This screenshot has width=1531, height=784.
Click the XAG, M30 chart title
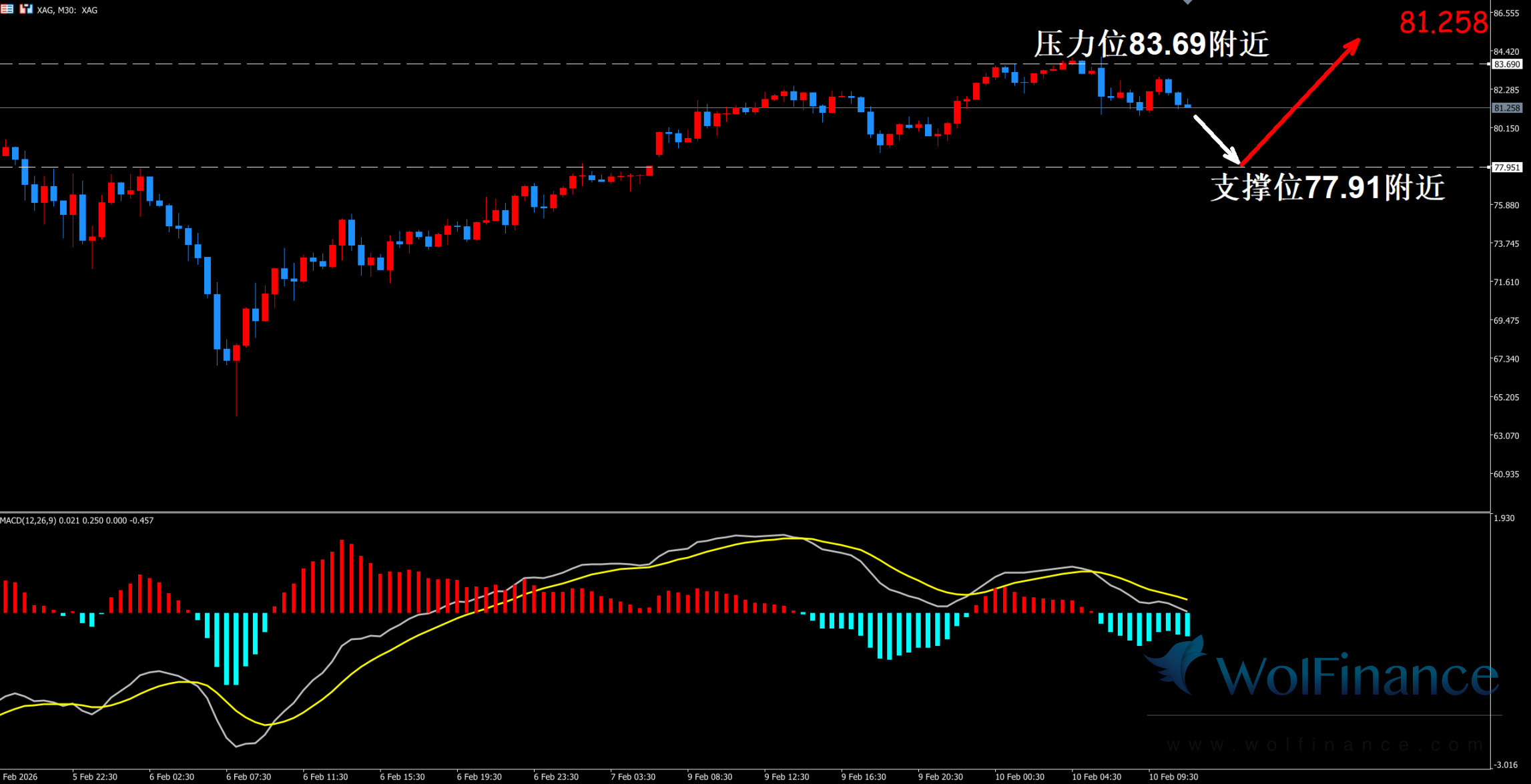[67, 10]
